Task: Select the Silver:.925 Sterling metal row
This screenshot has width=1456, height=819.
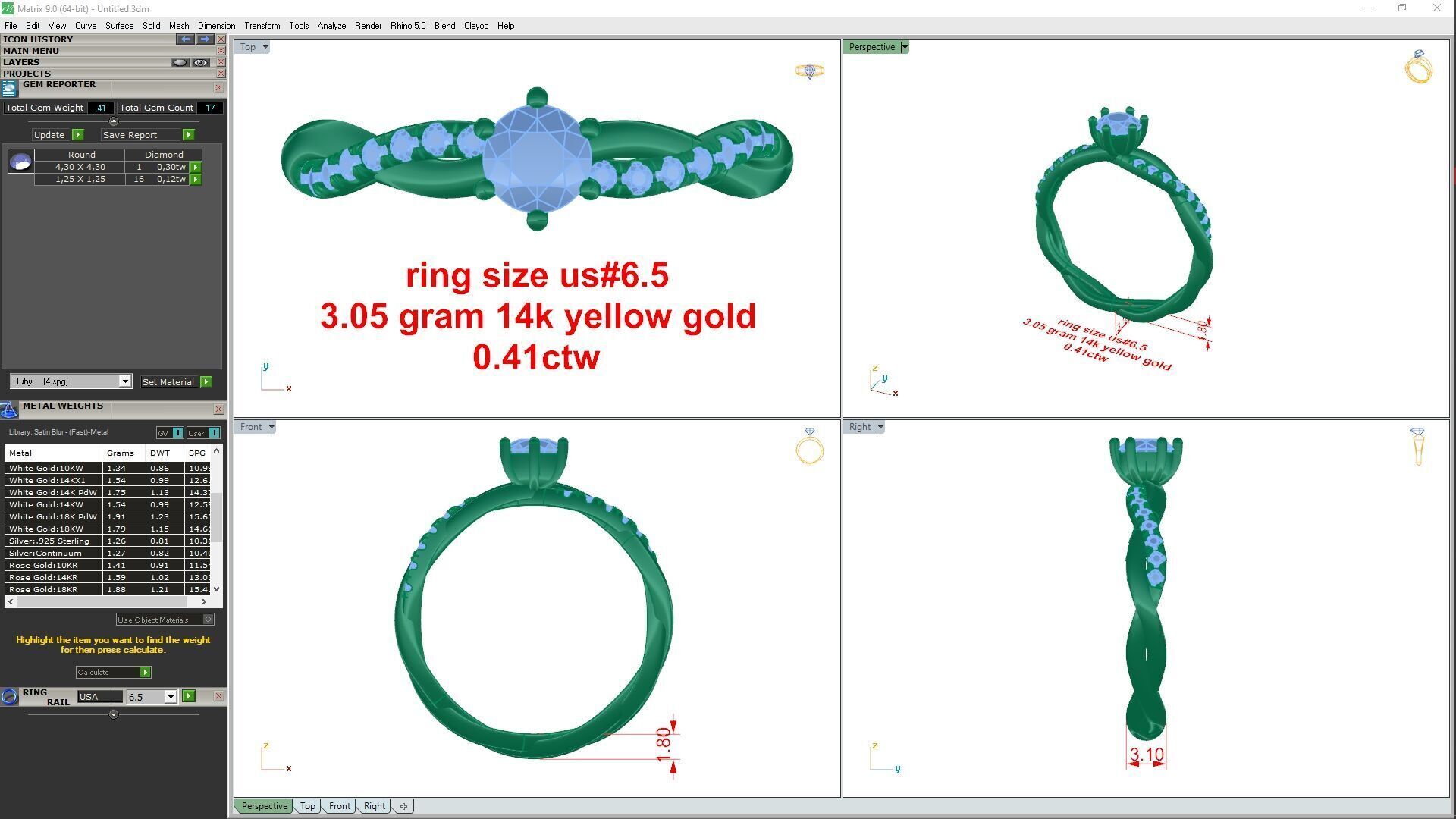Action: point(108,541)
